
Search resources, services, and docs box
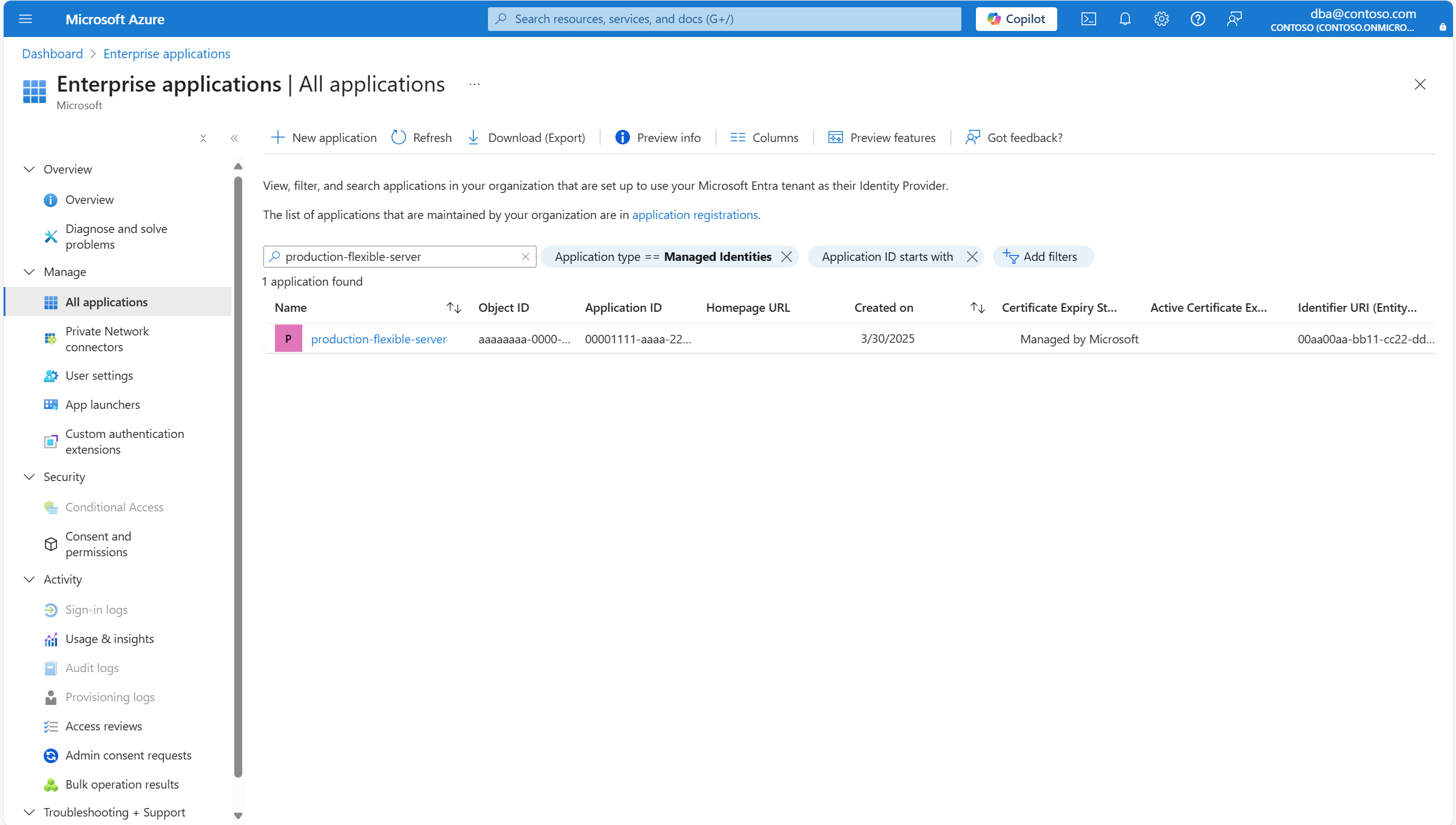pyautogui.click(x=725, y=19)
